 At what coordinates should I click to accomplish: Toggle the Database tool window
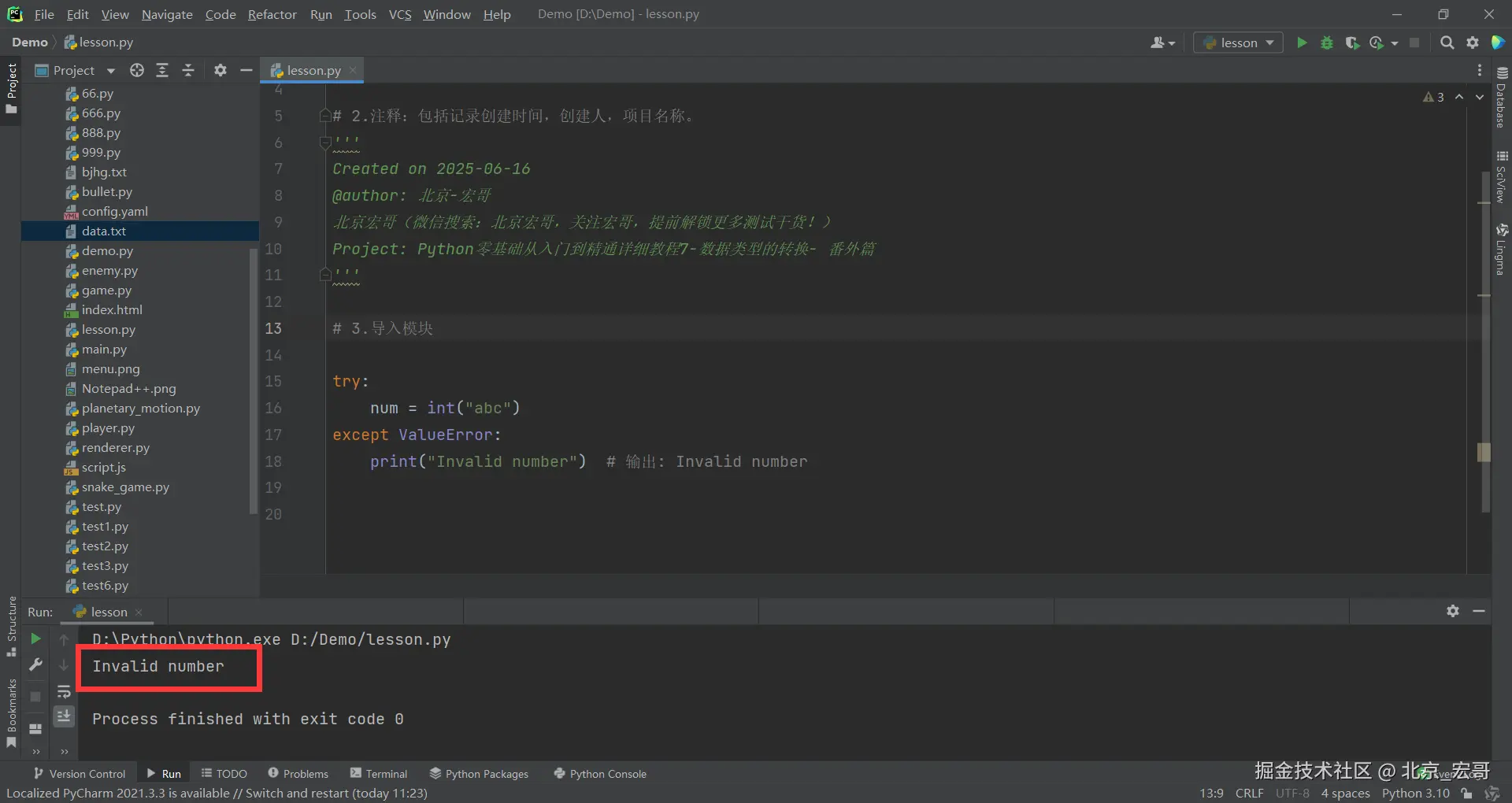coord(1502,96)
